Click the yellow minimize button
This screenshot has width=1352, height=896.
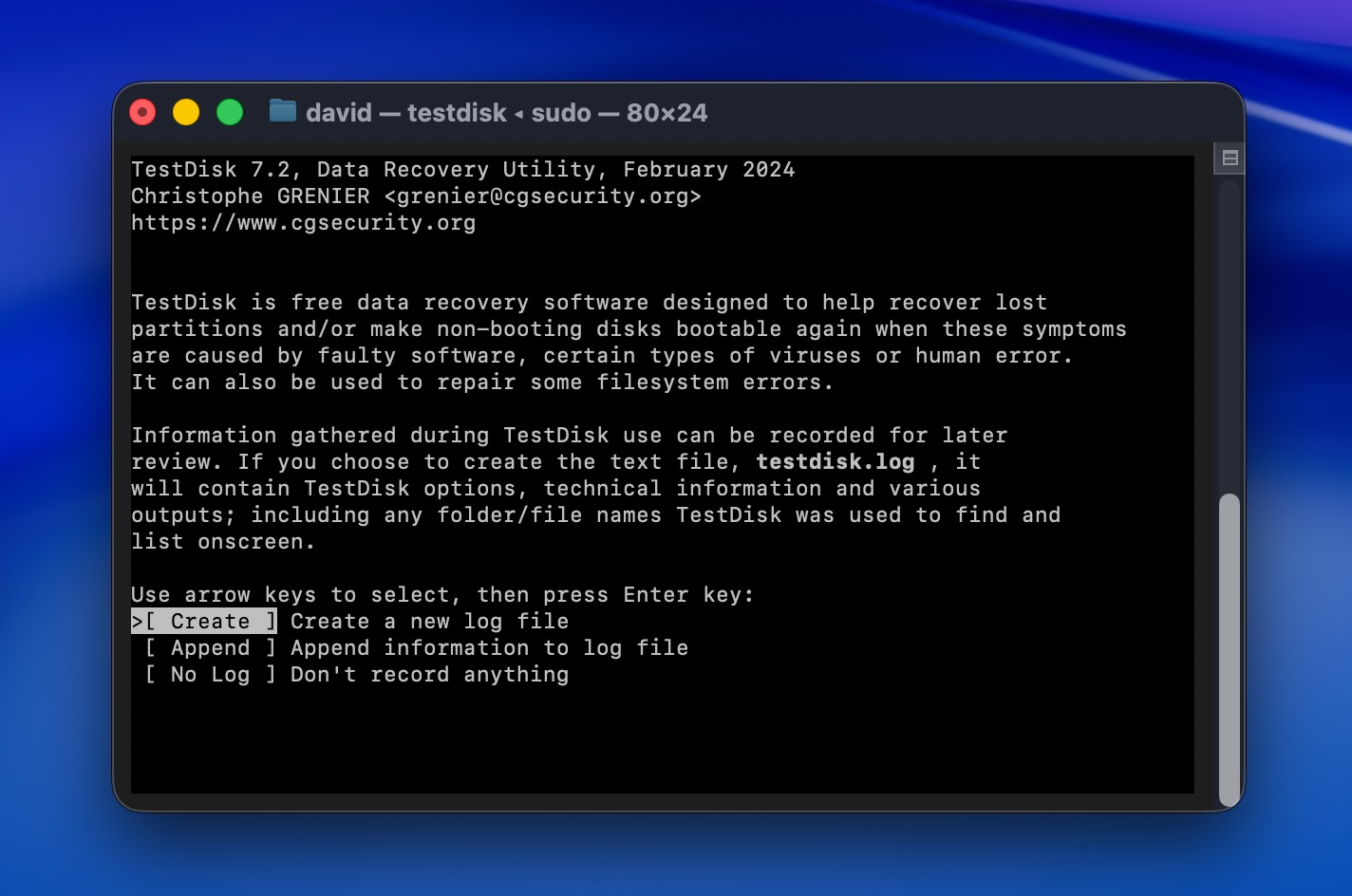(185, 112)
